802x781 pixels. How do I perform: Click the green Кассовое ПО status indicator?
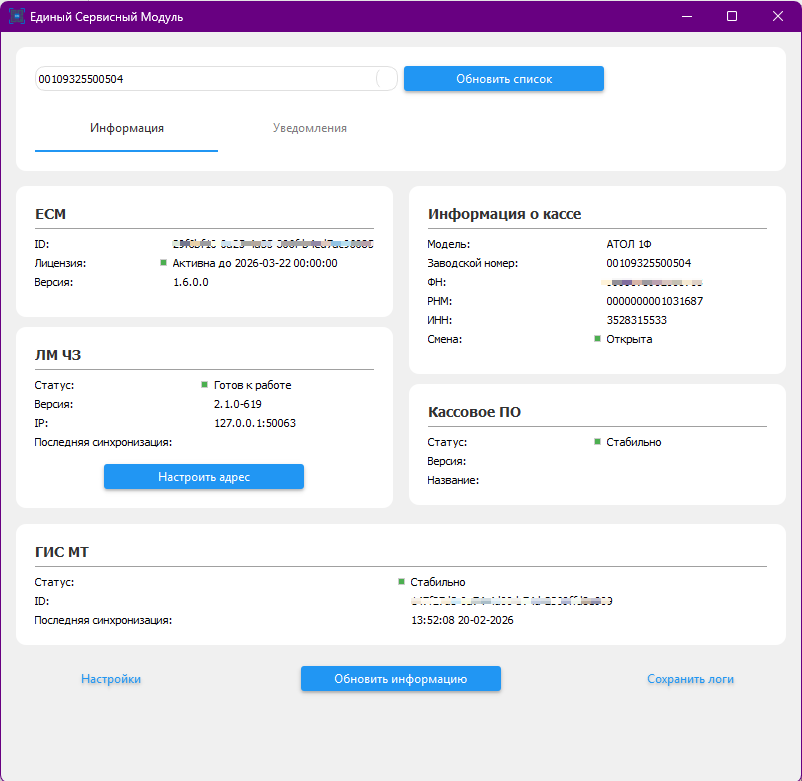(597, 442)
